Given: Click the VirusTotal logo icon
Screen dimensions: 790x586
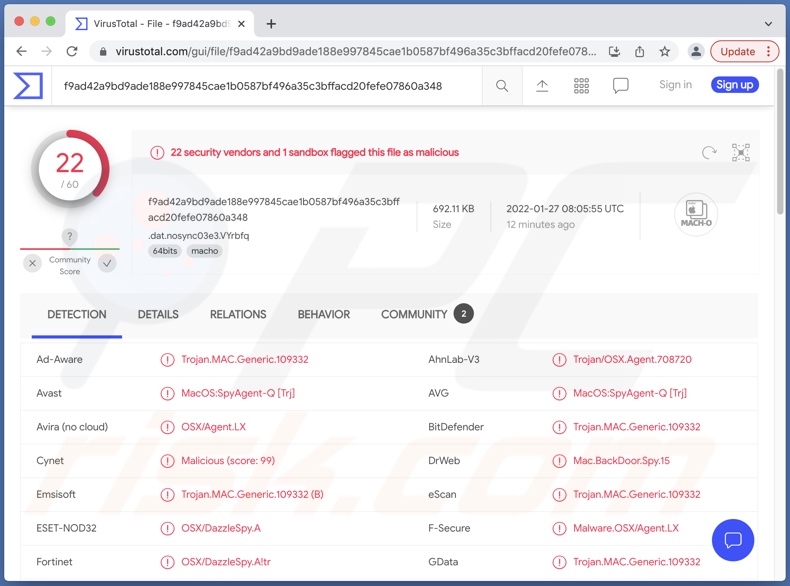Looking at the screenshot, I should pyautogui.click(x=28, y=86).
